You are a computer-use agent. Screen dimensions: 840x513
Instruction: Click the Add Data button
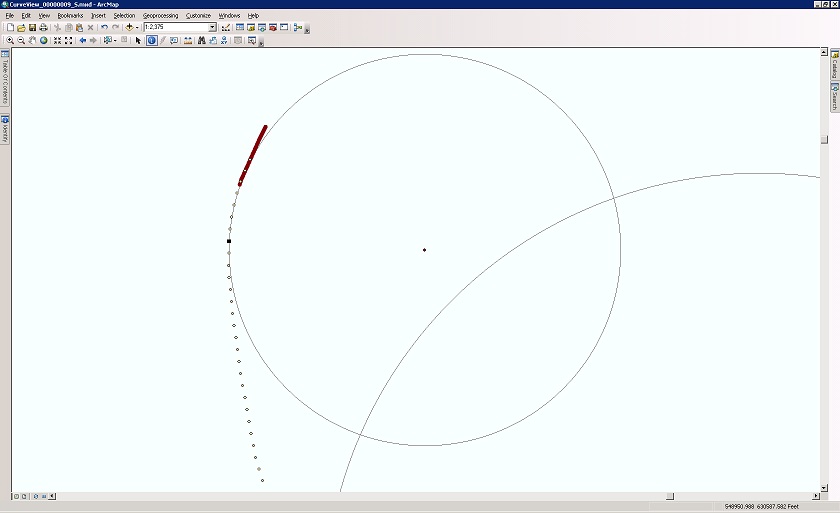[129, 27]
